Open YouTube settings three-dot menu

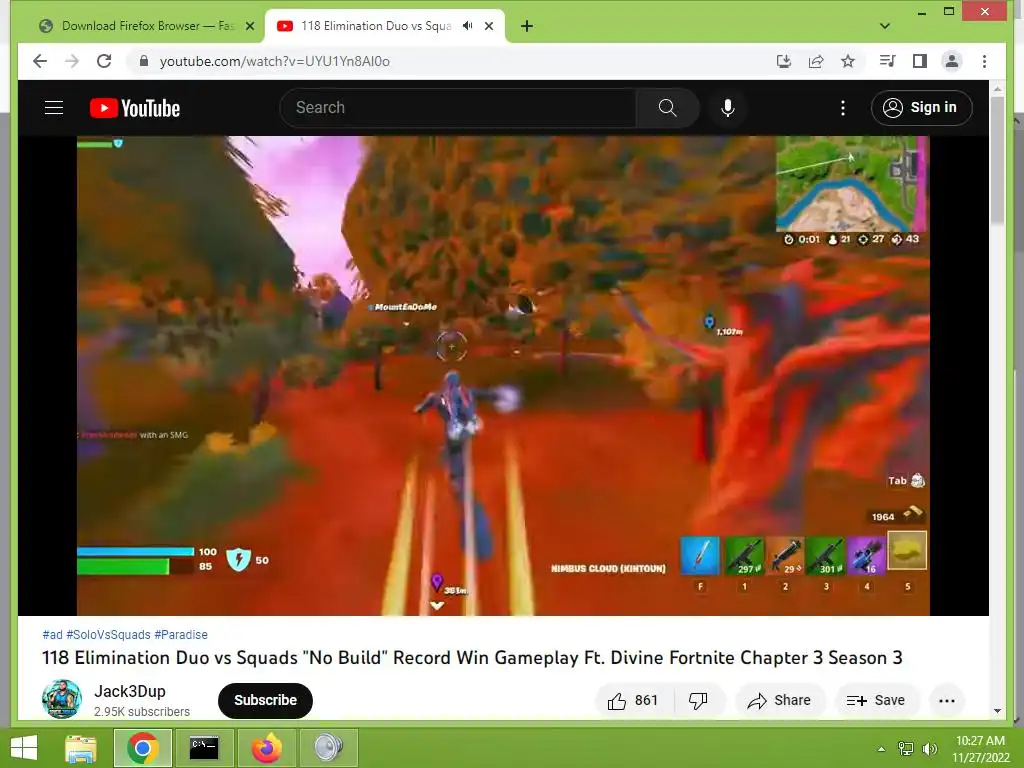842,108
